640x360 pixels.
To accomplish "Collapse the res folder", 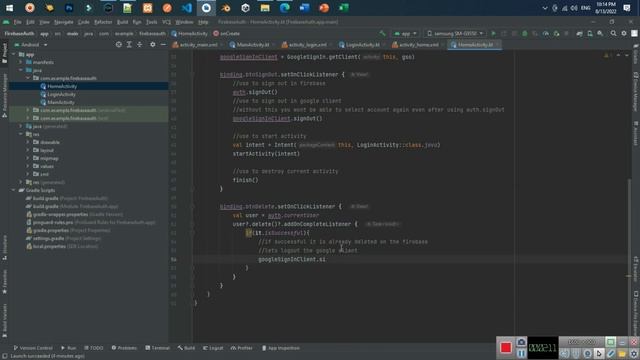I will (x=21, y=134).
